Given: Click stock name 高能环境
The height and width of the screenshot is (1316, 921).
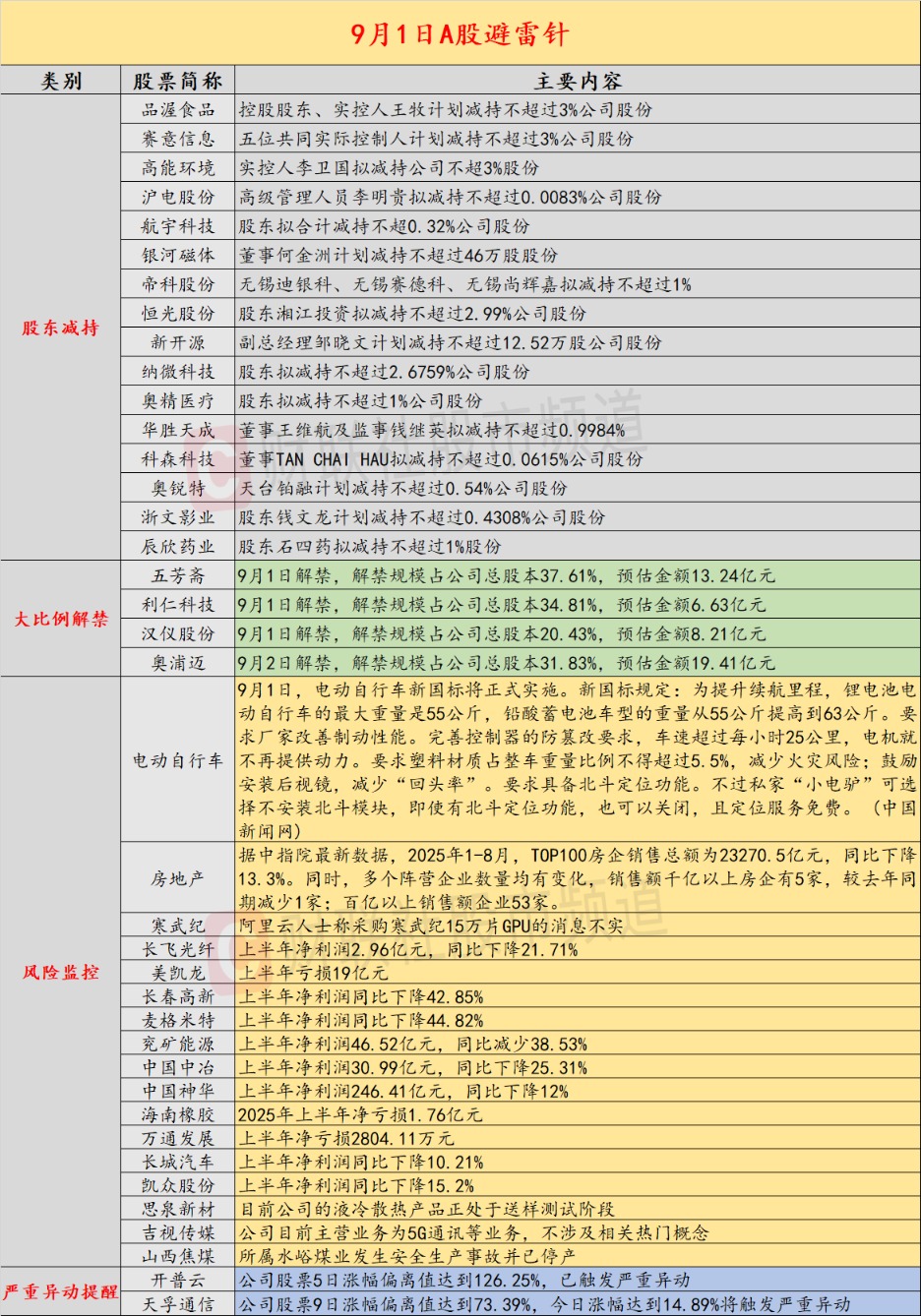Looking at the screenshot, I should pyautogui.click(x=178, y=168).
